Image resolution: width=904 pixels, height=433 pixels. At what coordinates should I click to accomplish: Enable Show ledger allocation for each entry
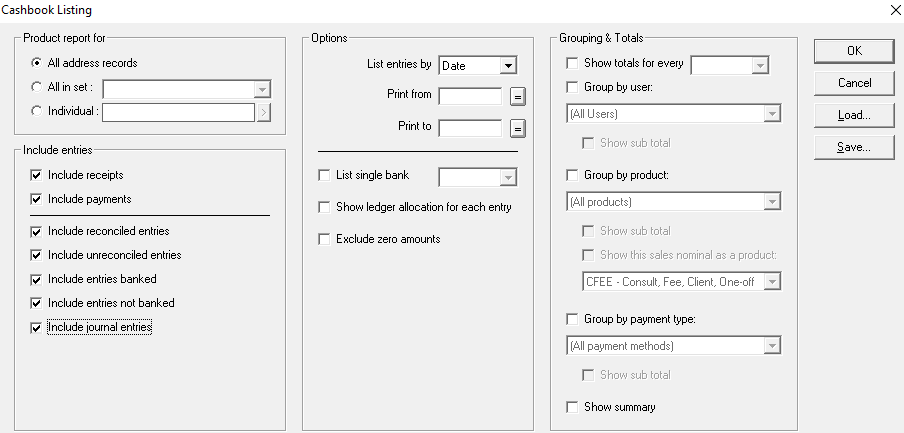click(323, 207)
